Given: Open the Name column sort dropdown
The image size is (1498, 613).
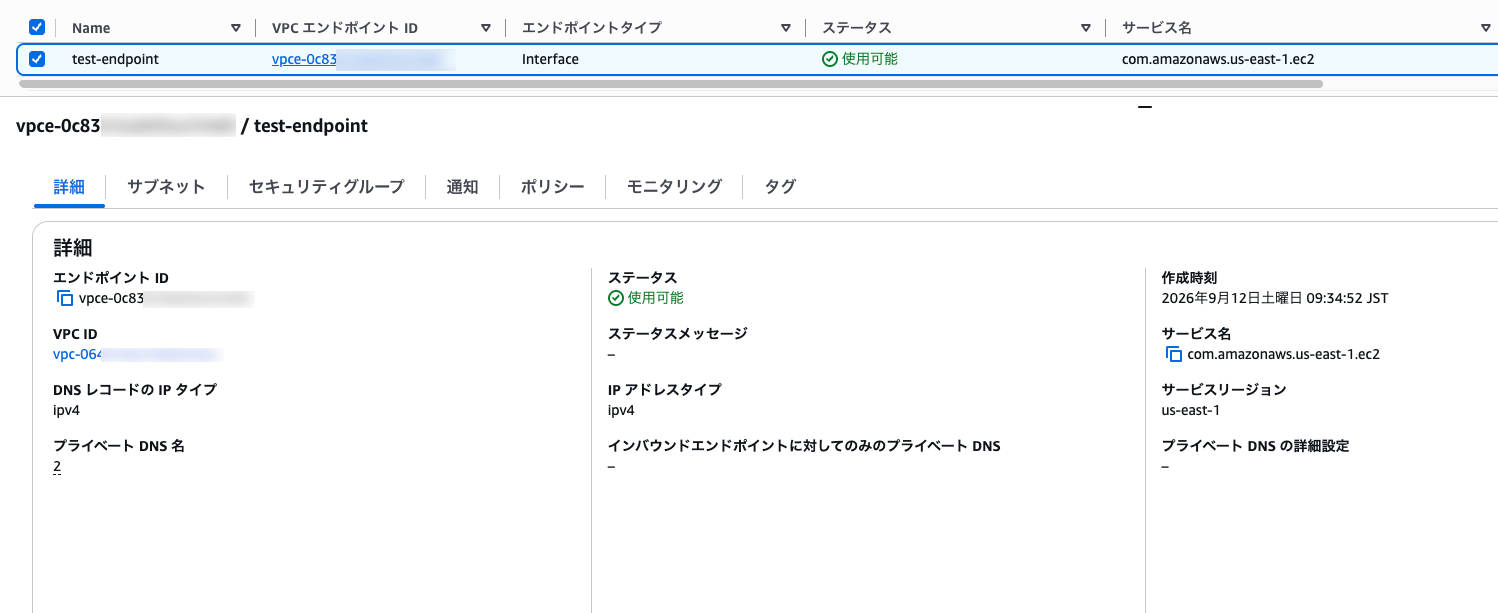Looking at the screenshot, I should coord(236,28).
